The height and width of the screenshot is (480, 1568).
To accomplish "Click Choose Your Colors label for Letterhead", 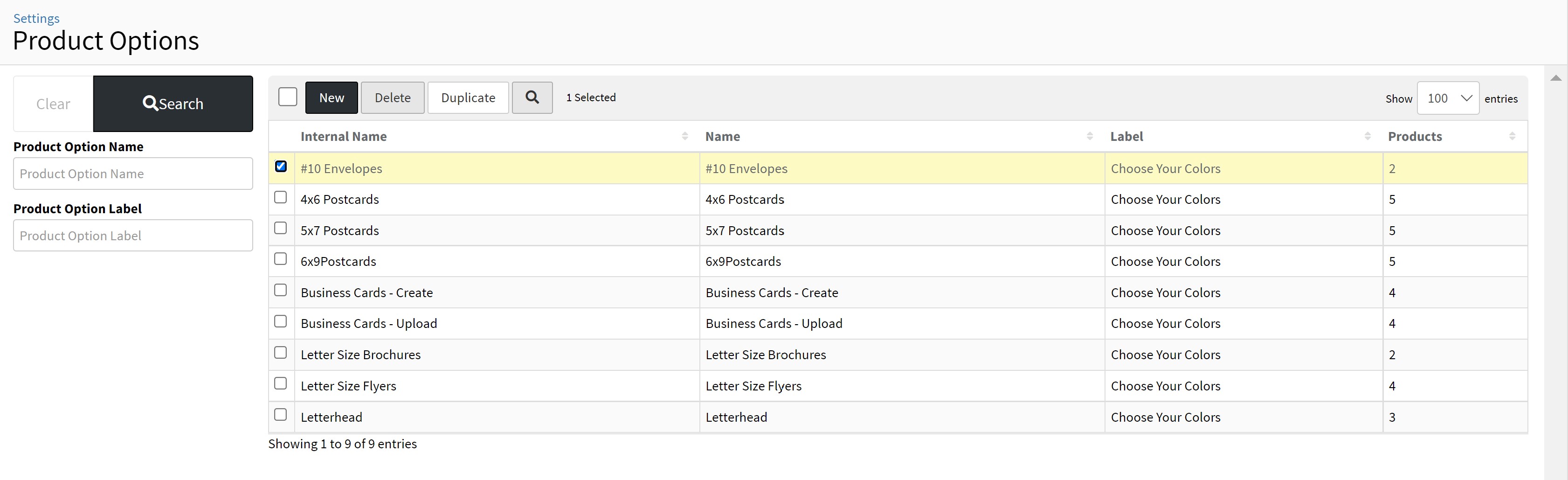I will [1166, 417].
